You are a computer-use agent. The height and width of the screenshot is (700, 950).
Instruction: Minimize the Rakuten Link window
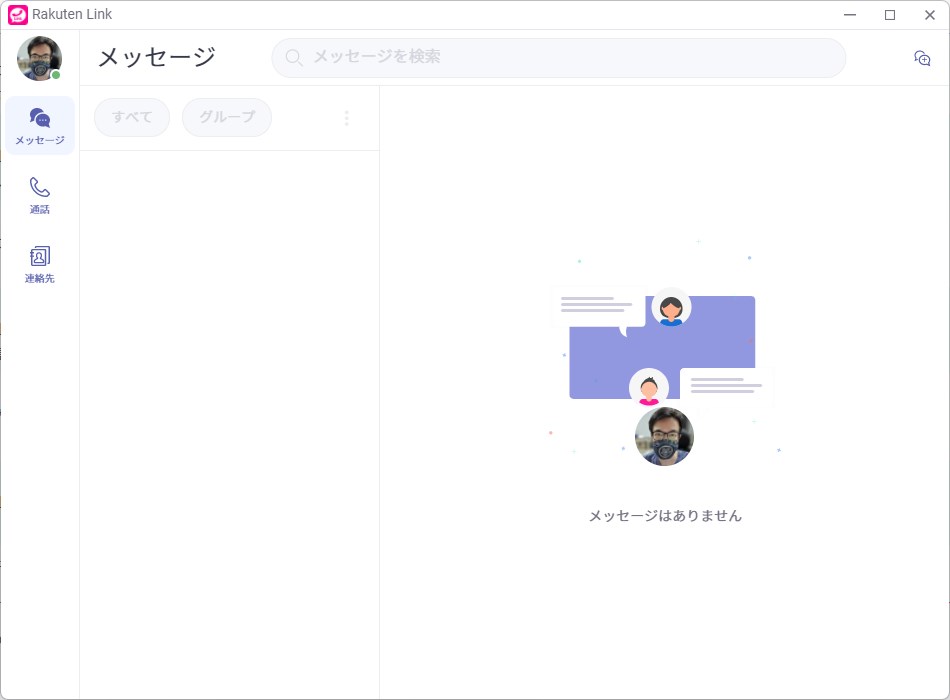coord(850,15)
